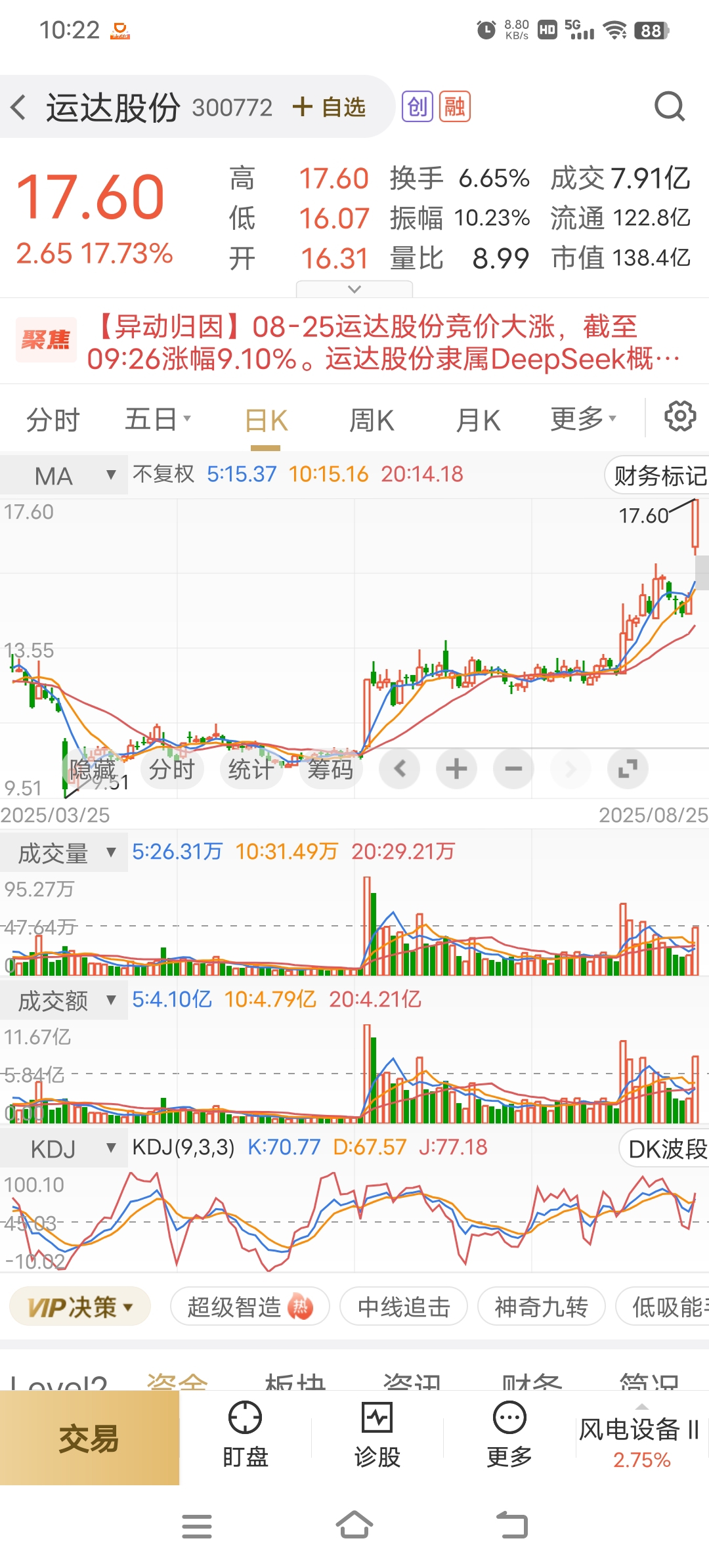Open the 筹码 chip distribution tool
Image resolution: width=709 pixels, height=1568 pixels.
point(331,768)
